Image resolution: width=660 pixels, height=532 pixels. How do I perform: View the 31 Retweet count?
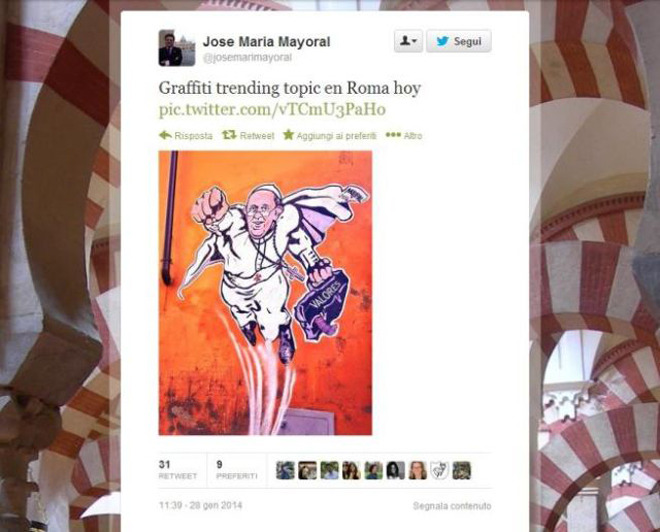pos(178,470)
